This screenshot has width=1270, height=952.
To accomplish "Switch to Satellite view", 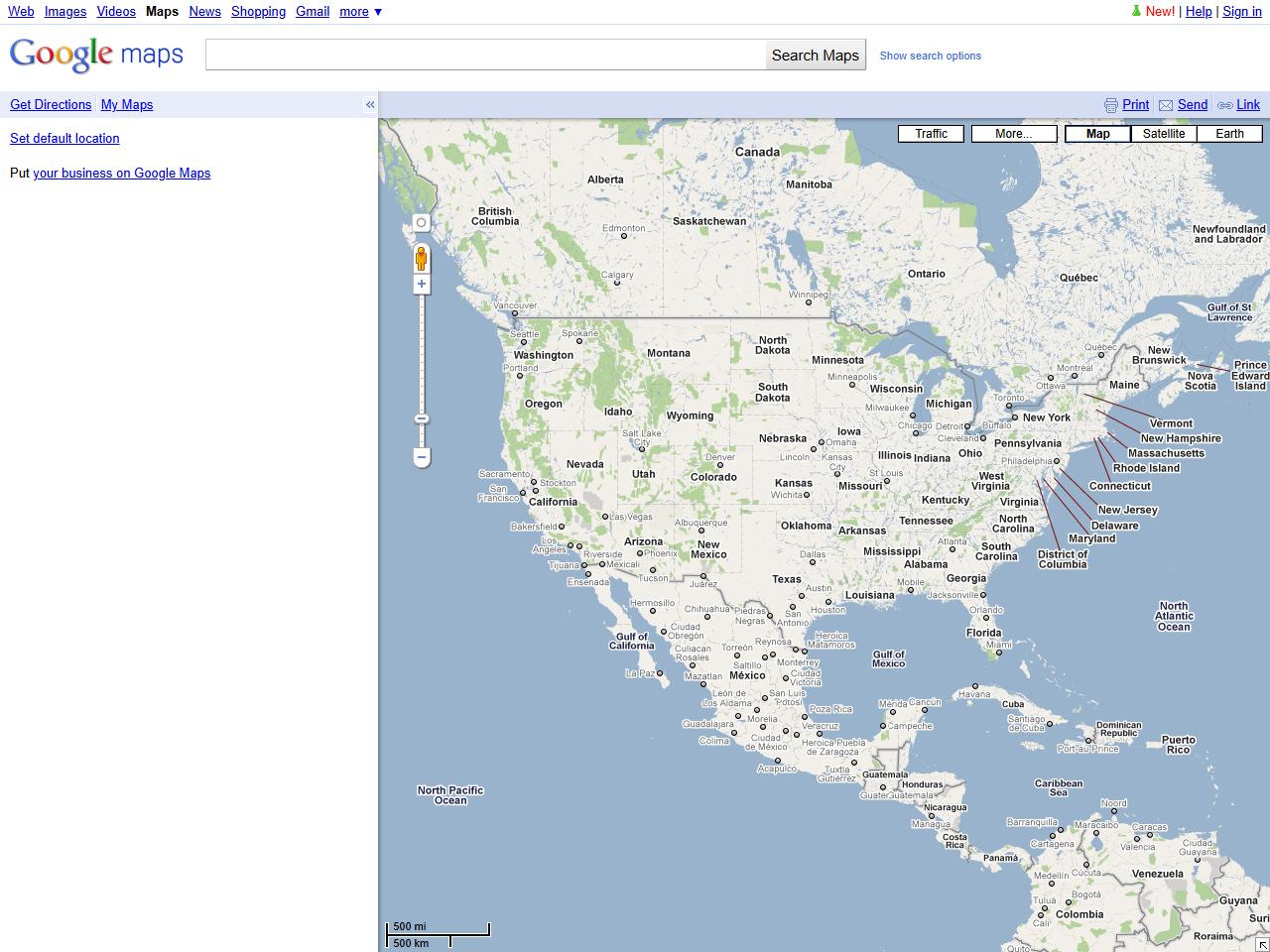I will 1163,134.
